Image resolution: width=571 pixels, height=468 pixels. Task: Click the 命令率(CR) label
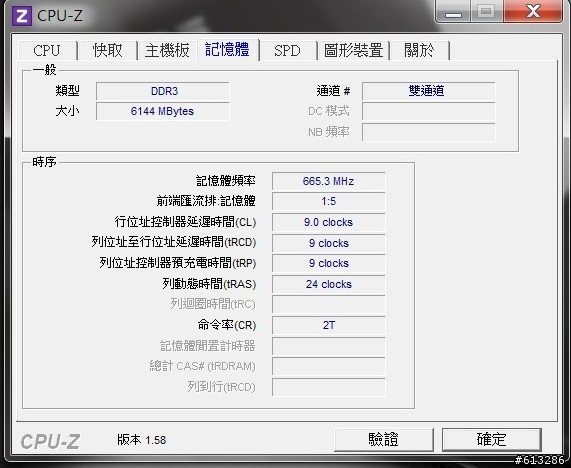point(227,325)
